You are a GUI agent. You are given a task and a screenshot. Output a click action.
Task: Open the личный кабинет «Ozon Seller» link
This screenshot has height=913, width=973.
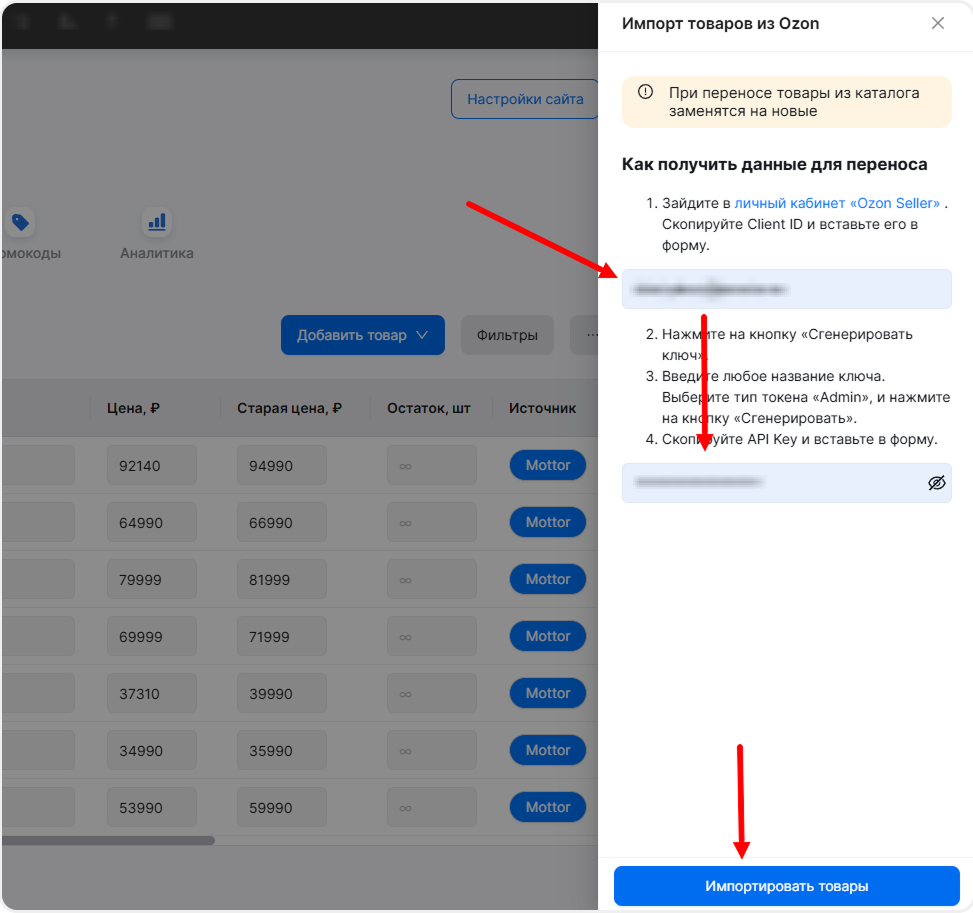(x=837, y=203)
